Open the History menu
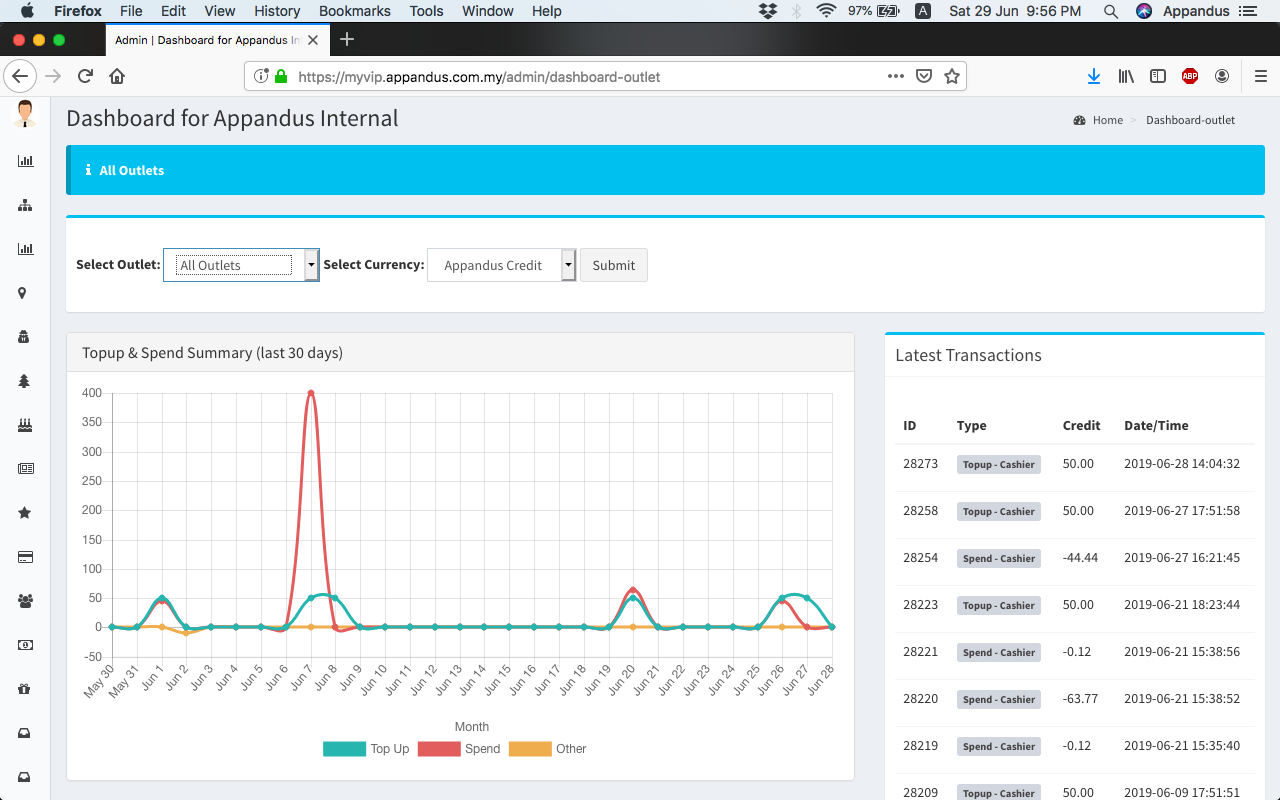Image resolution: width=1280 pixels, height=800 pixels. coord(277,11)
